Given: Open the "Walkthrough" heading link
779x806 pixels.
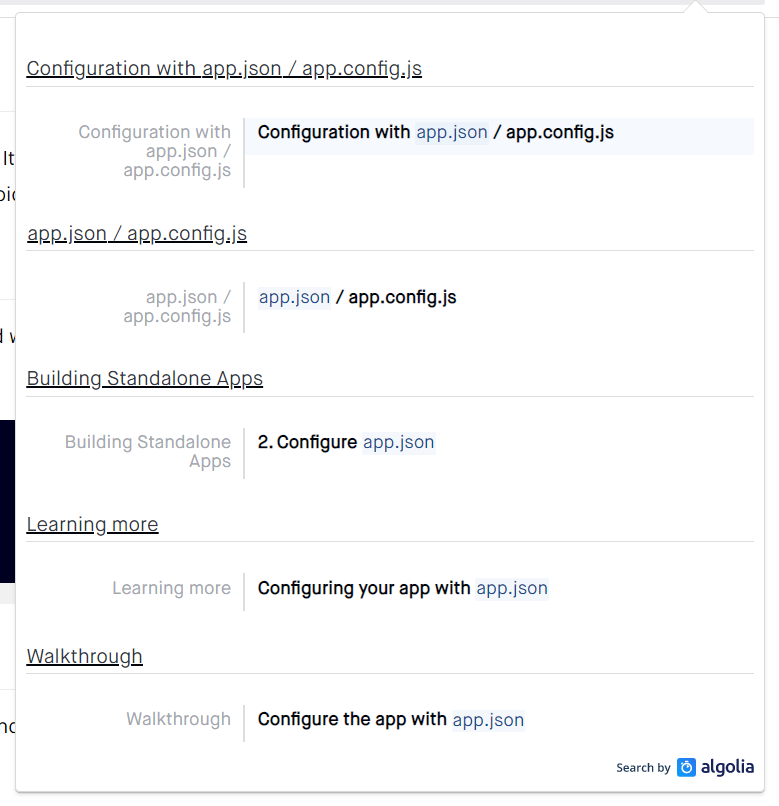Looking at the screenshot, I should [84, 656].
